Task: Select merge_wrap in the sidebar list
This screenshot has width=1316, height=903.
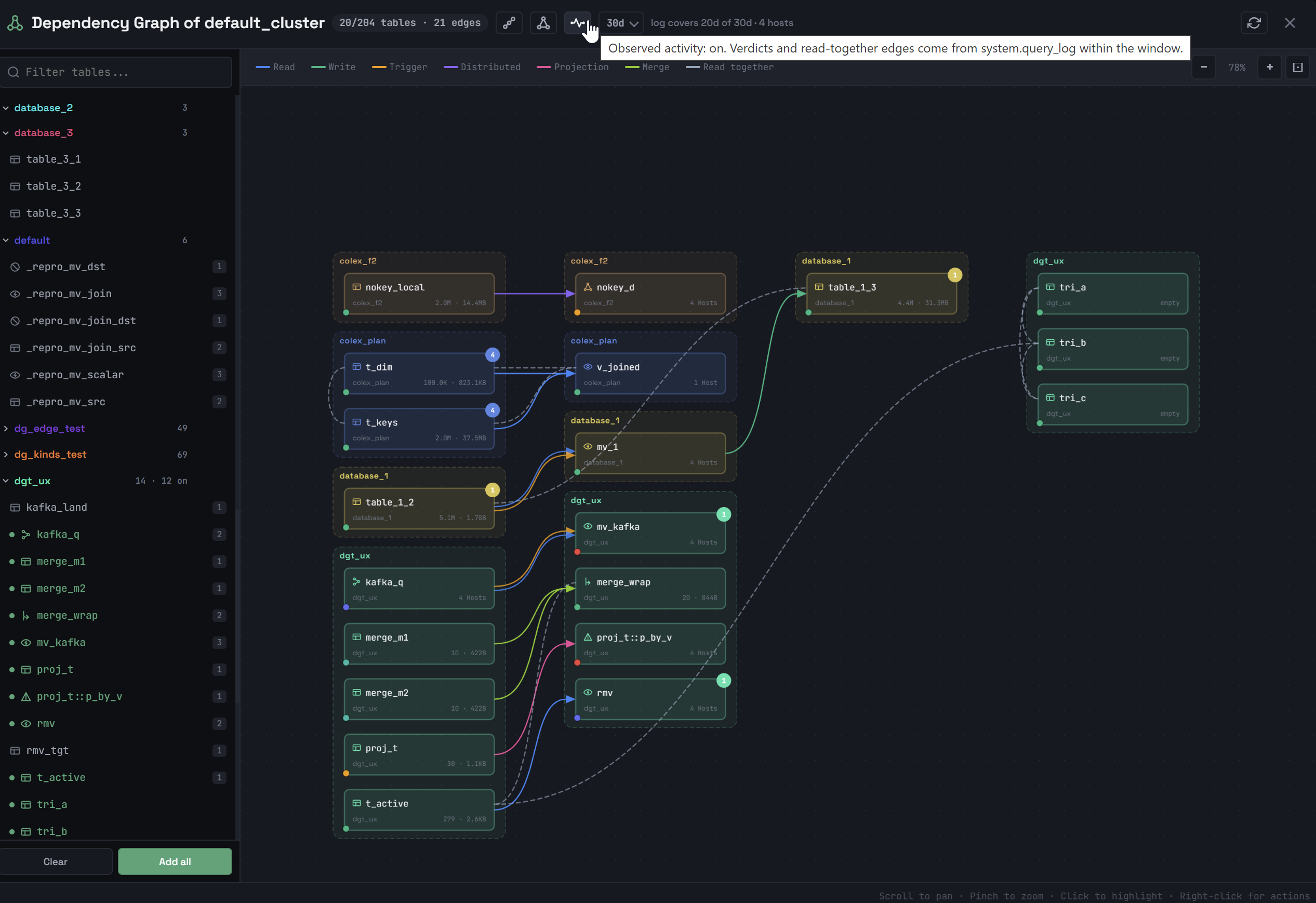Action: coord(116,615)
